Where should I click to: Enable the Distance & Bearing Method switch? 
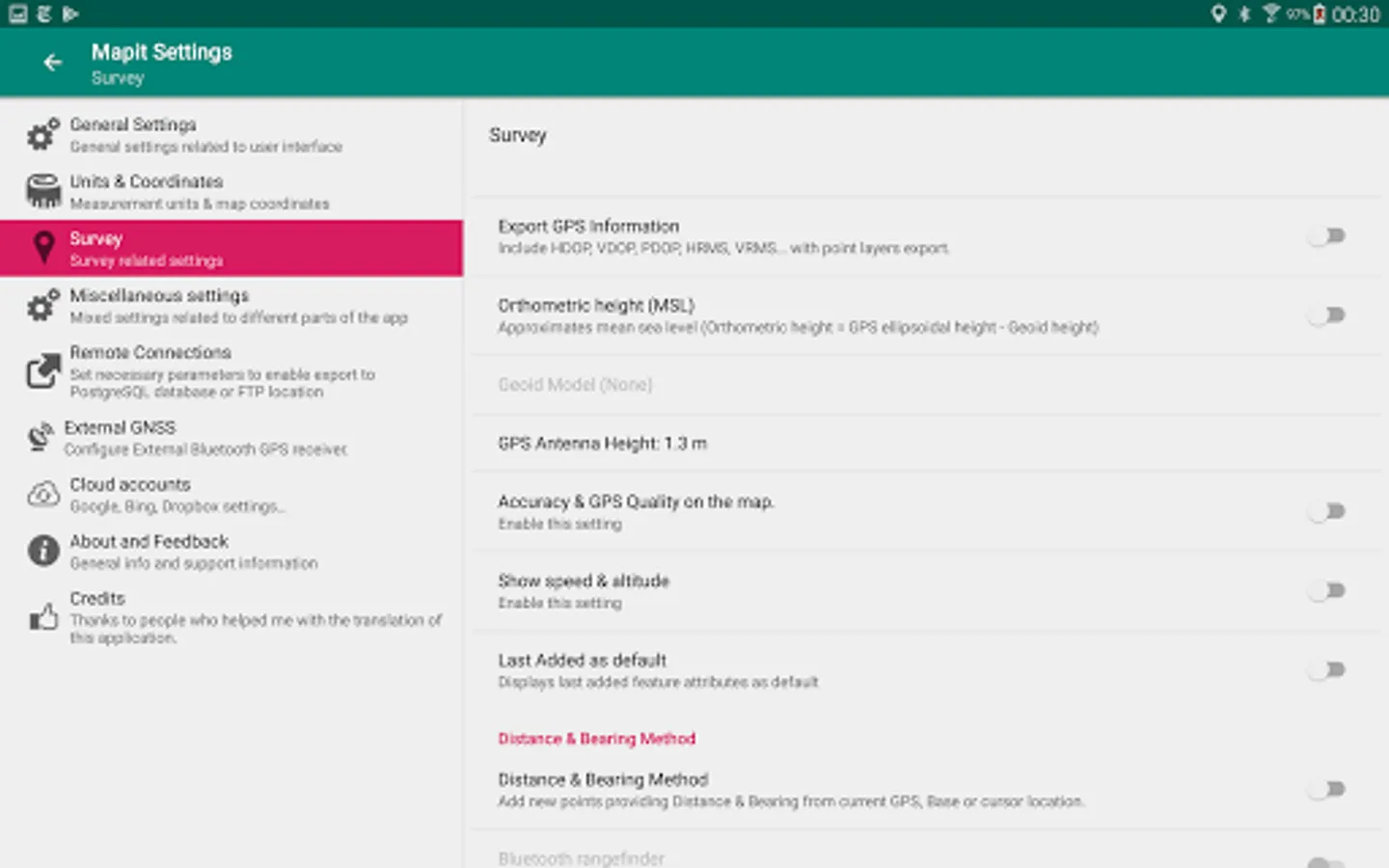[x=1327, y=790]
